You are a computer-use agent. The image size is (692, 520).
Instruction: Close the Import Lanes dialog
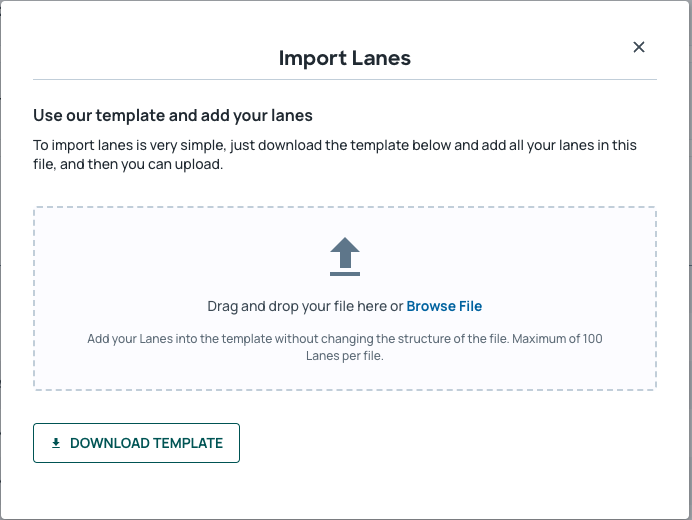639,47
